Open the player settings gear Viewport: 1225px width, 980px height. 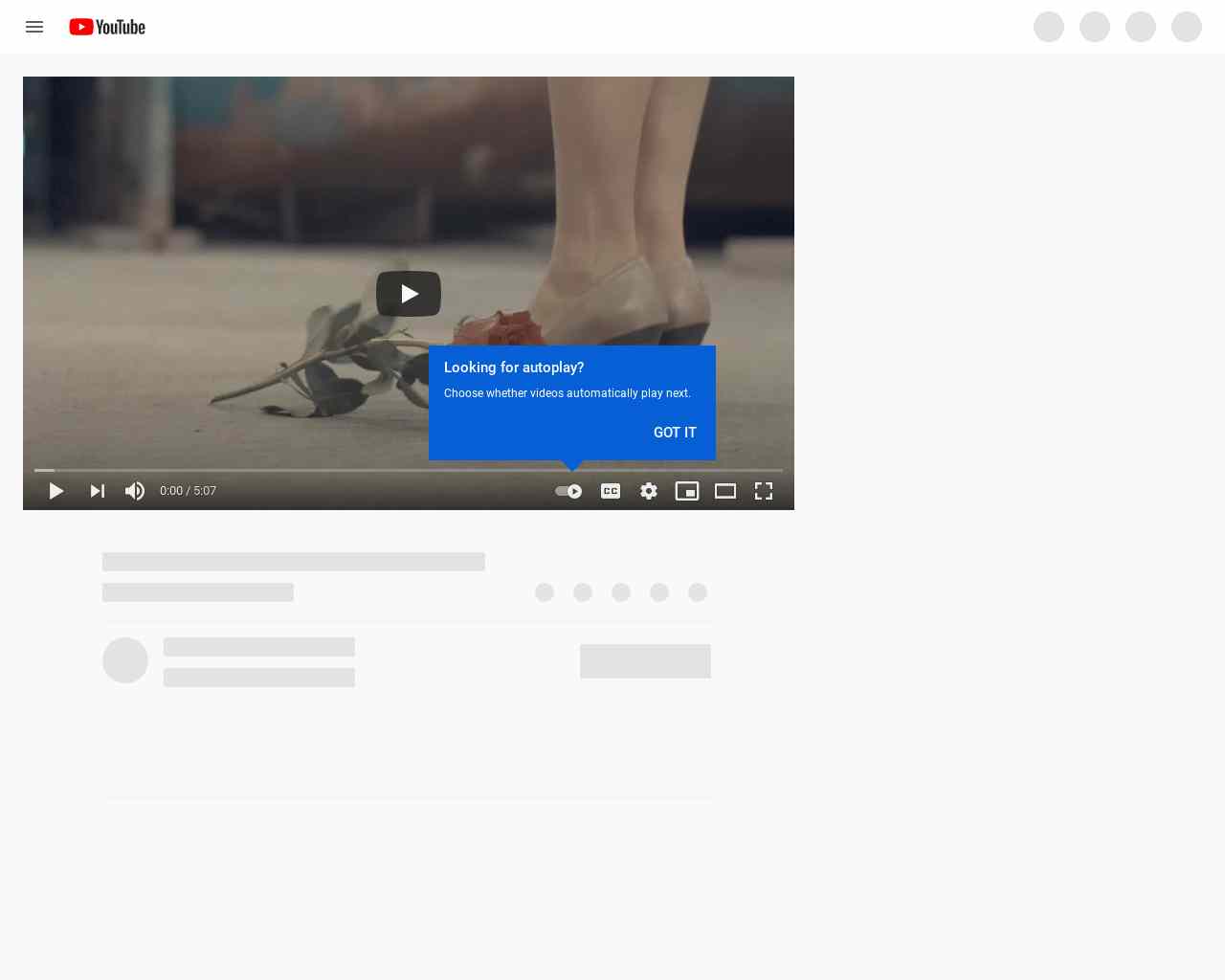pos(649,491)
